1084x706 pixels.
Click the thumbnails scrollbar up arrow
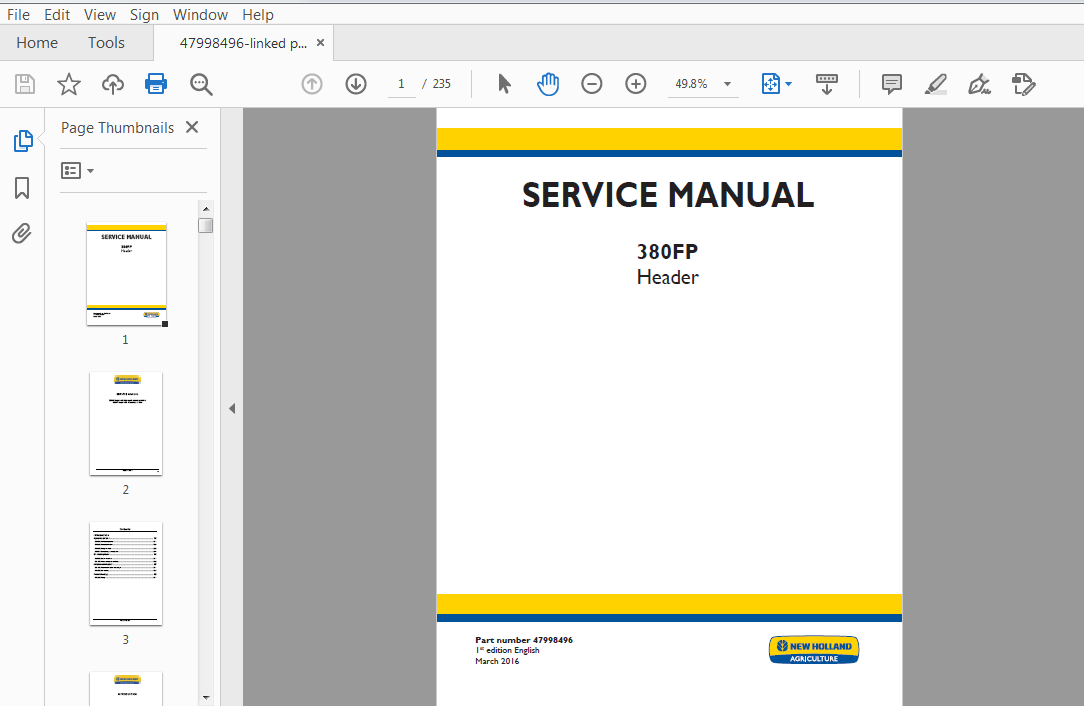[205, 209]
